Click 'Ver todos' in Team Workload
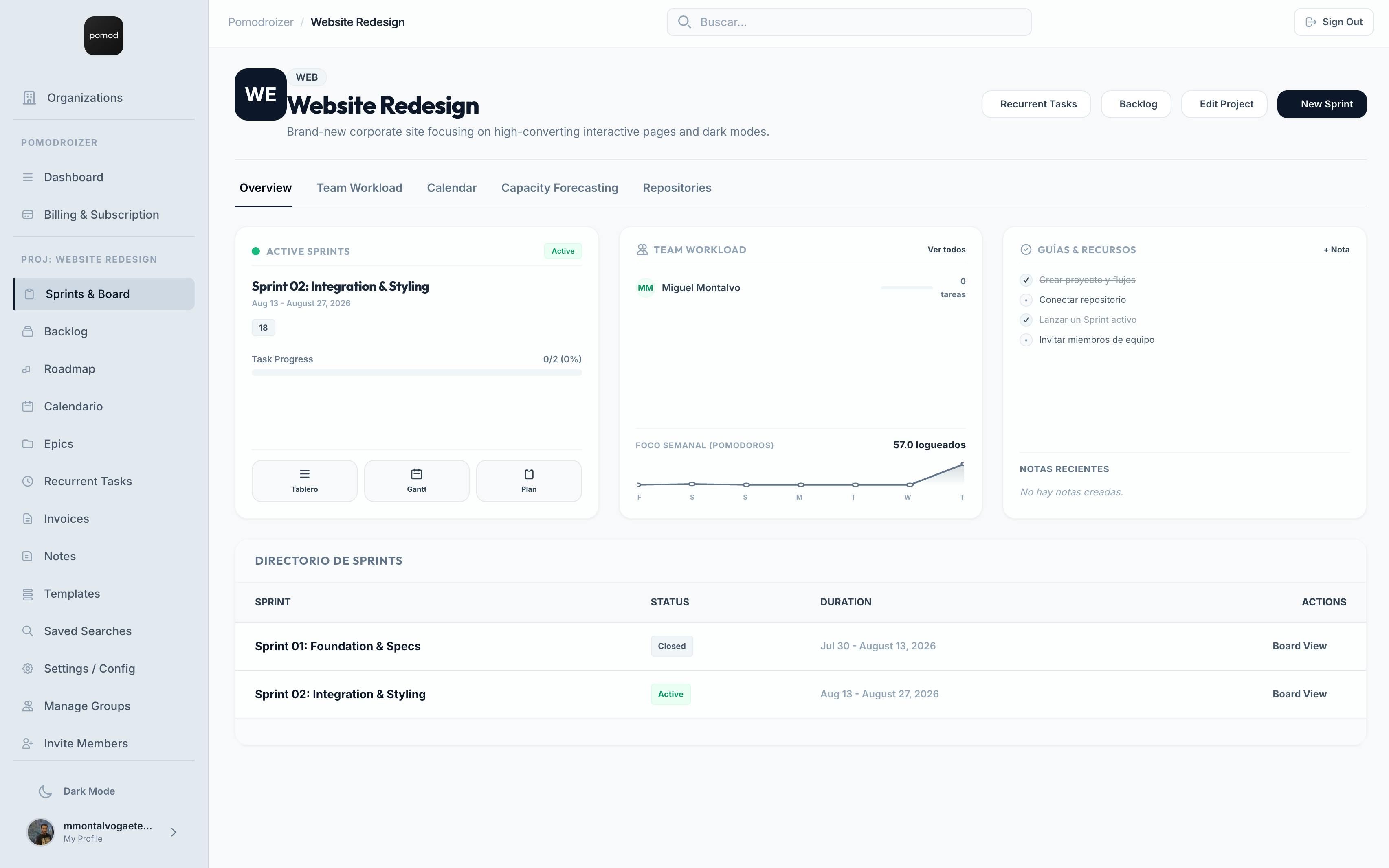The height and width of the screenshot is (868, 1389). pyautogui.click(x=946, y=250)
